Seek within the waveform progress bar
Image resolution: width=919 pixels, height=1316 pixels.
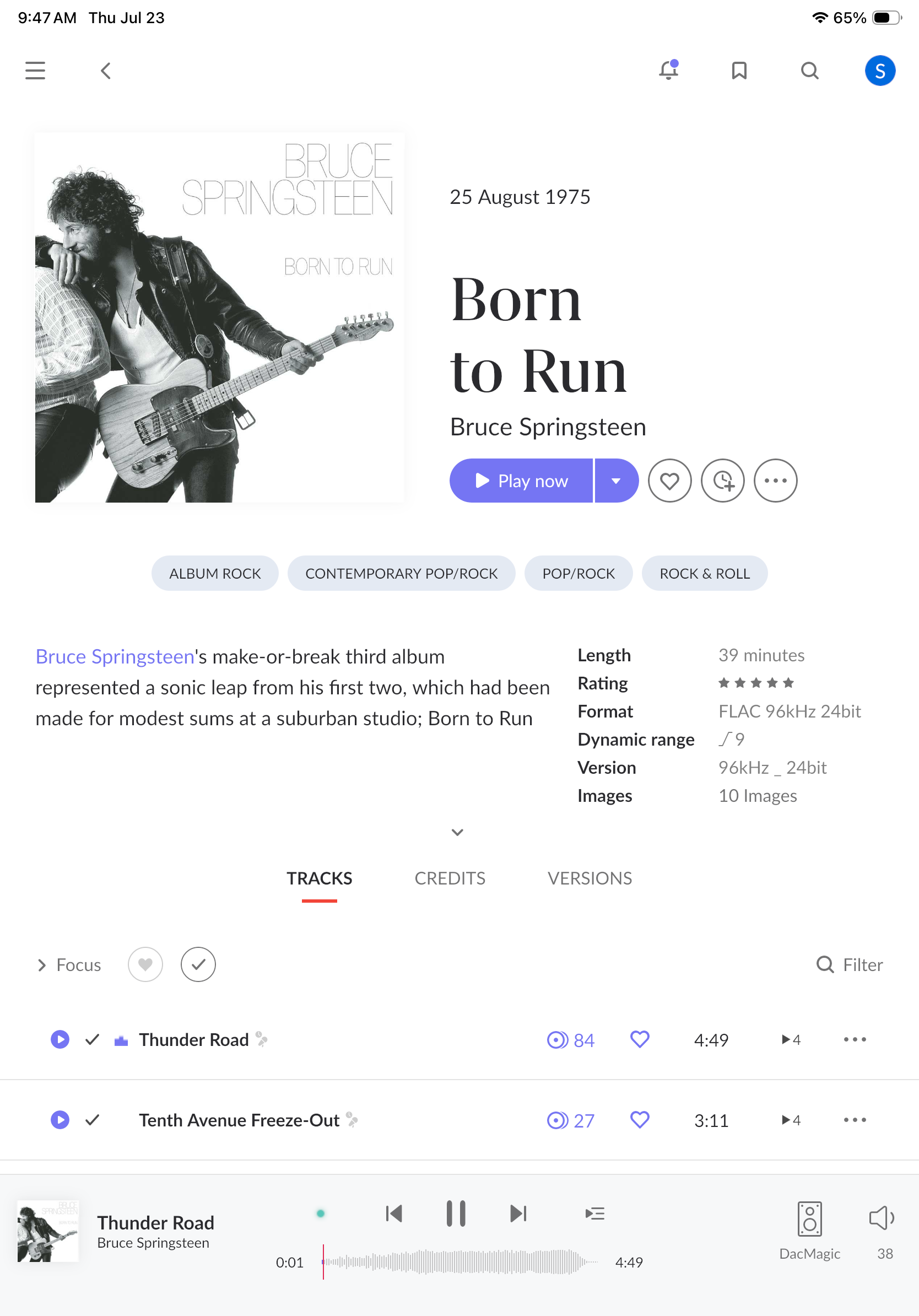pos(460,1262)
